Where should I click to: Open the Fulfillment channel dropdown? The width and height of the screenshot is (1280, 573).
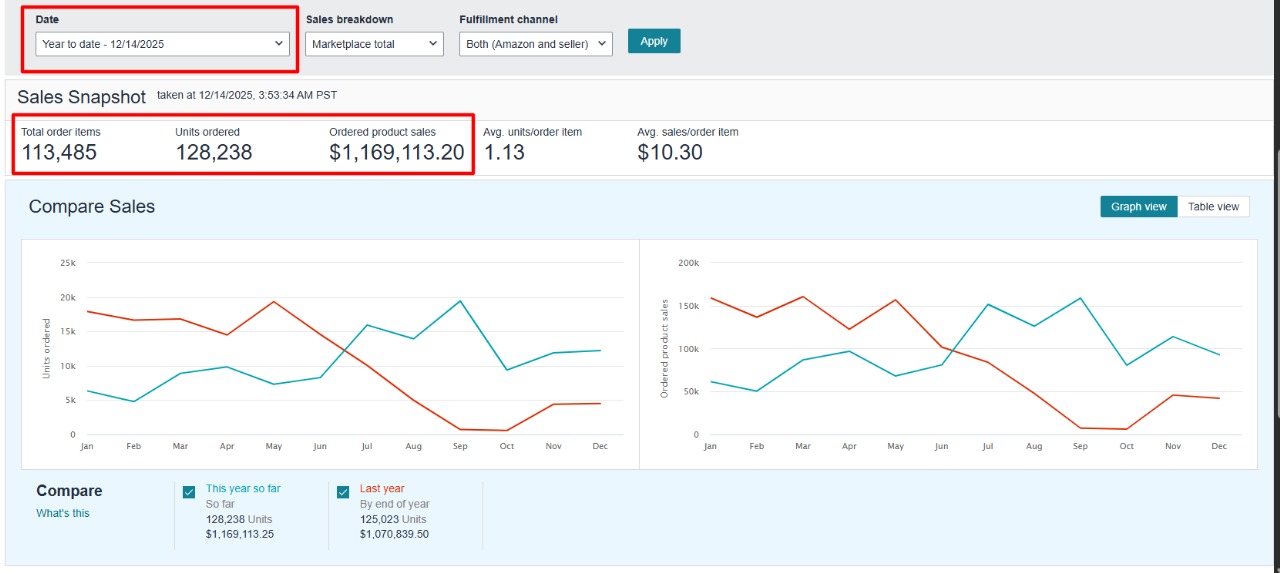tap(535, 44)
